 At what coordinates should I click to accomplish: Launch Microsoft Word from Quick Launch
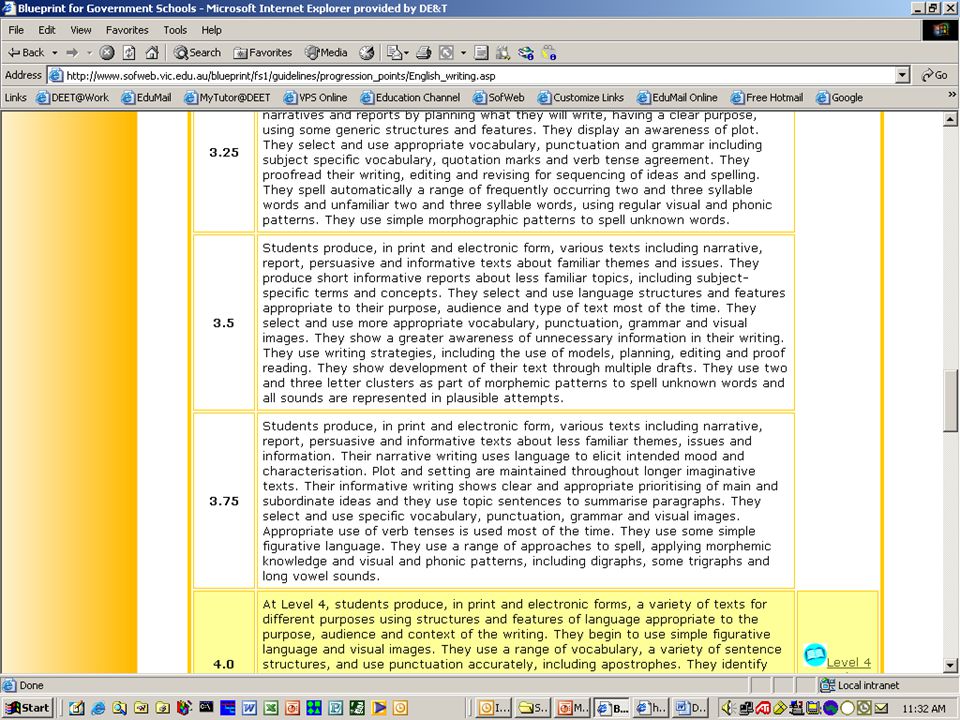[x=249, y=708]
